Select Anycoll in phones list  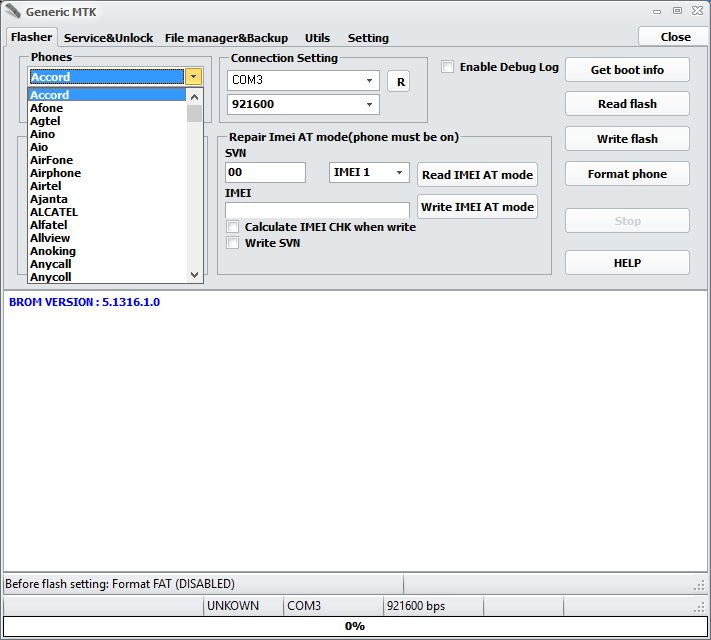pyautogui.click(x=107, y=277)
